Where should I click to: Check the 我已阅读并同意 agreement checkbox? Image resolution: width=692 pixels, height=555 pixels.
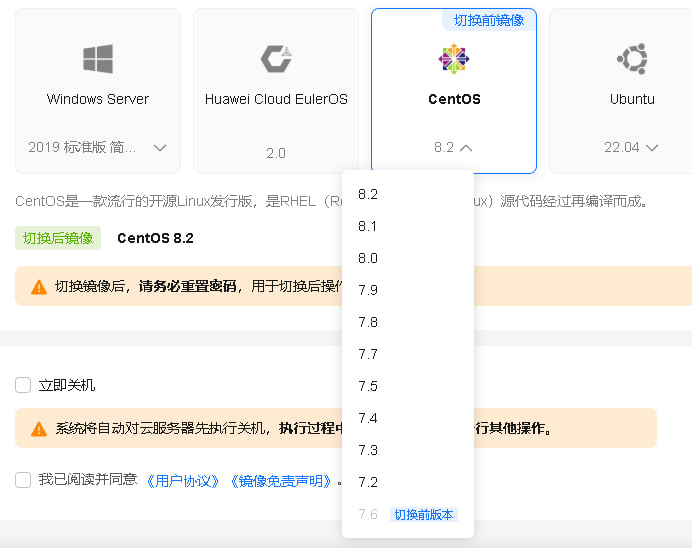coord(23,480)
